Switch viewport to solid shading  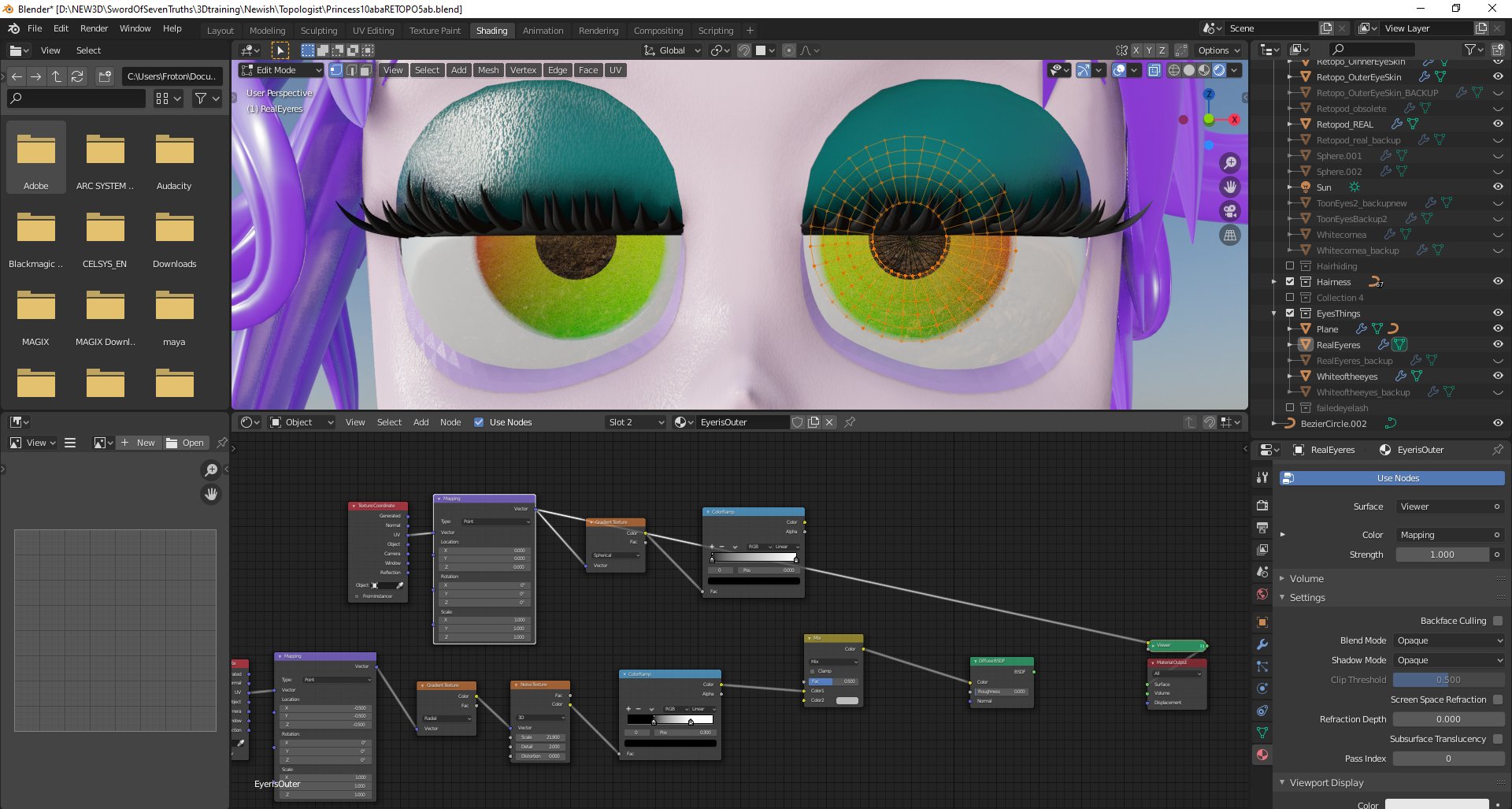(x=1189, y=70)
